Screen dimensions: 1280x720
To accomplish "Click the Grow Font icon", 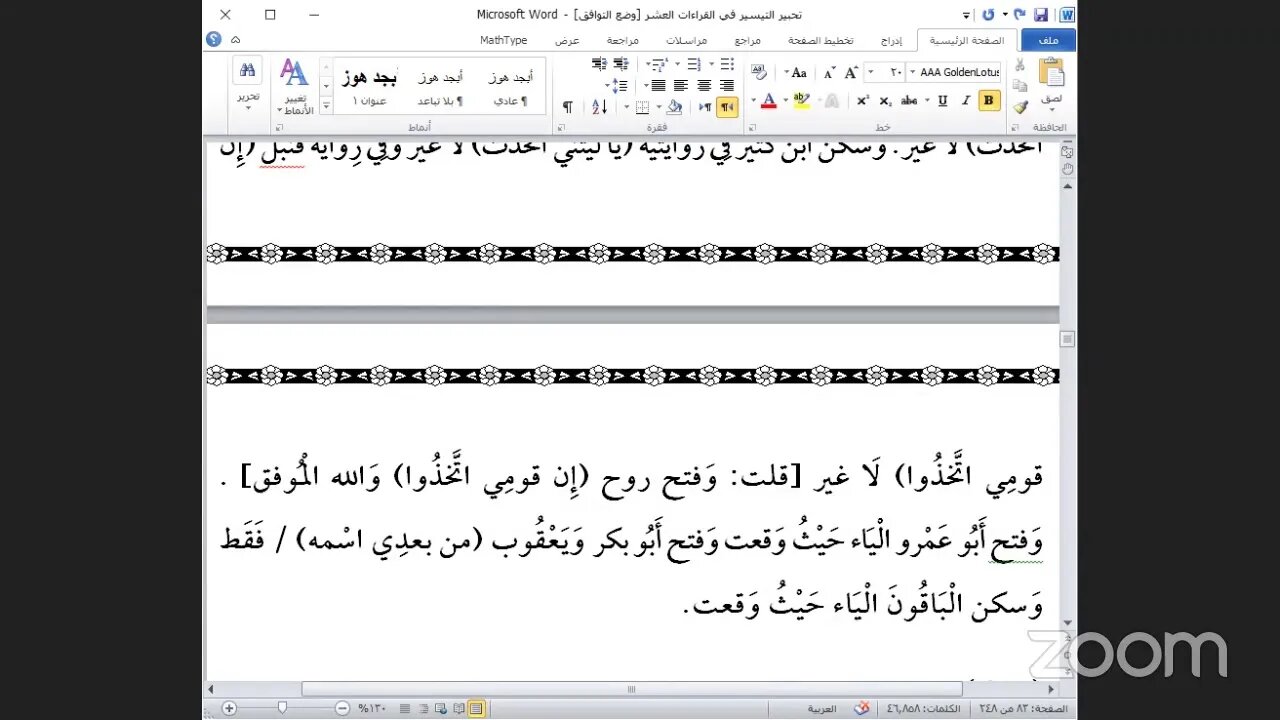I will pyautogui.click(x=851, y=73).
